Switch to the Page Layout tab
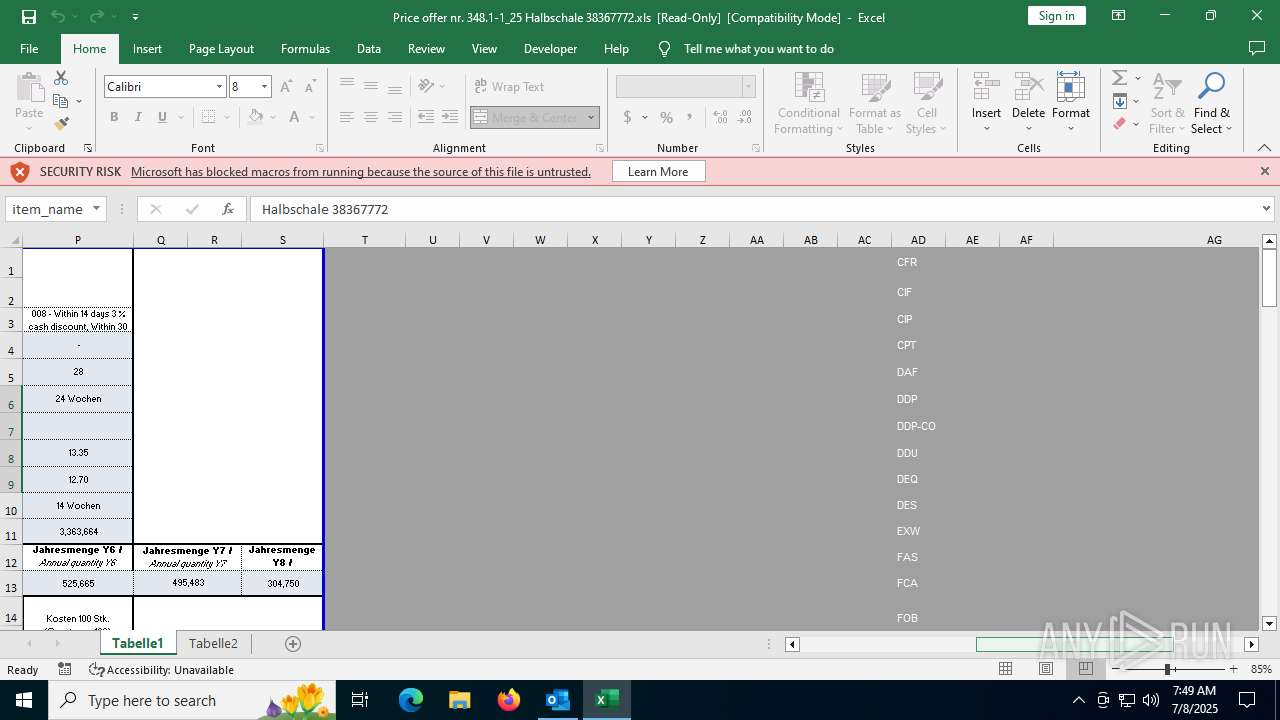 pyautogui.click(x=221, y=48)
